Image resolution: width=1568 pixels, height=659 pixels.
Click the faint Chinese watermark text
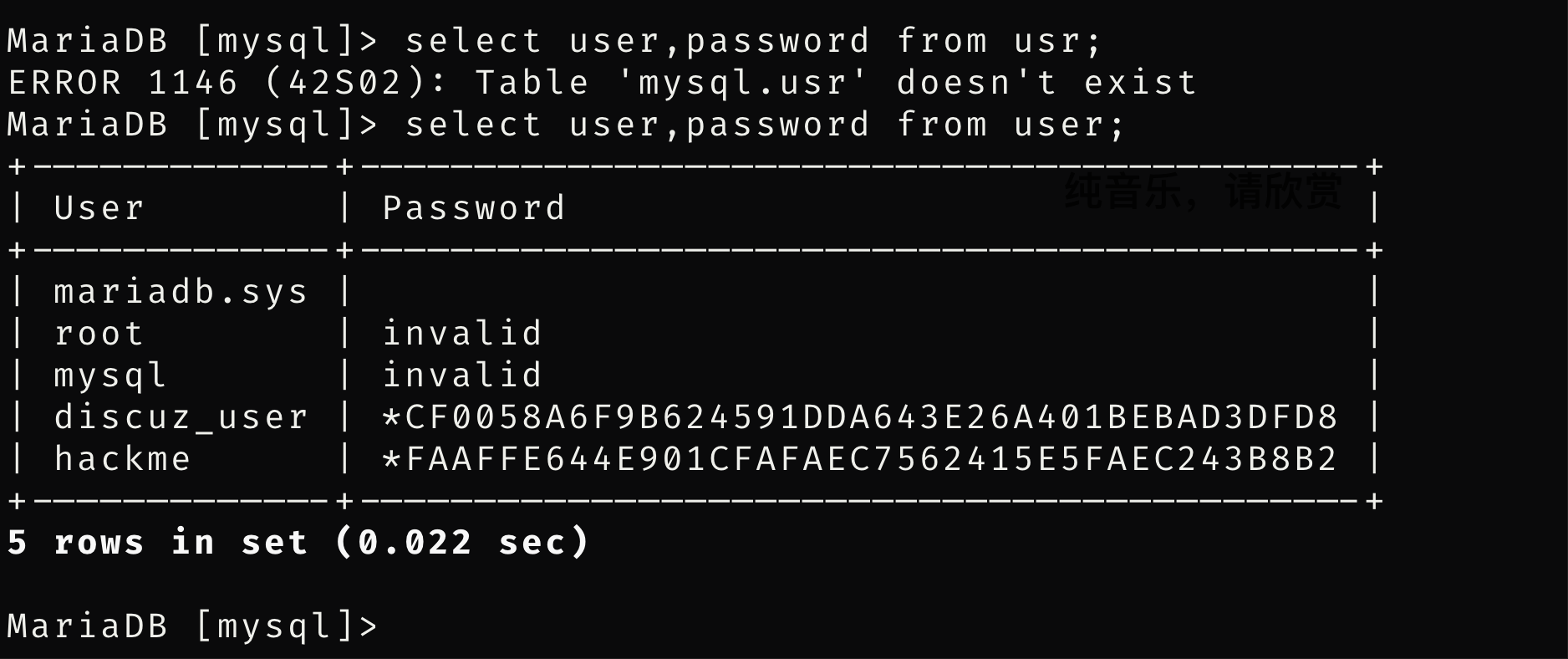(x=1204, y=192)
